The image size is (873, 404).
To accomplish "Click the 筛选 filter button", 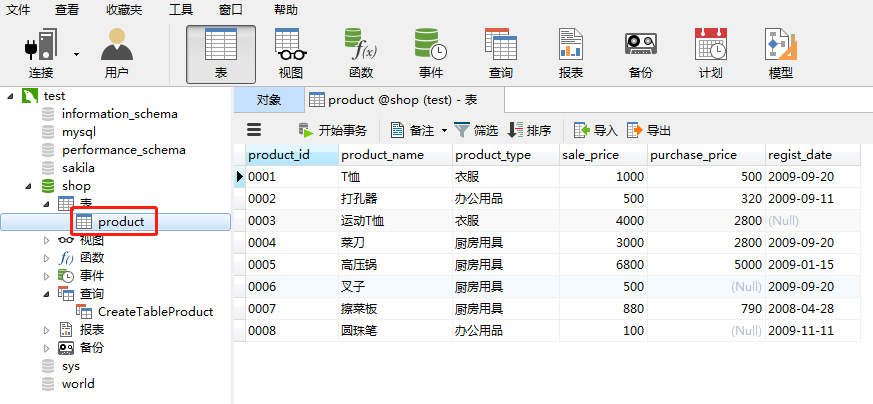I will pos(476,131).
